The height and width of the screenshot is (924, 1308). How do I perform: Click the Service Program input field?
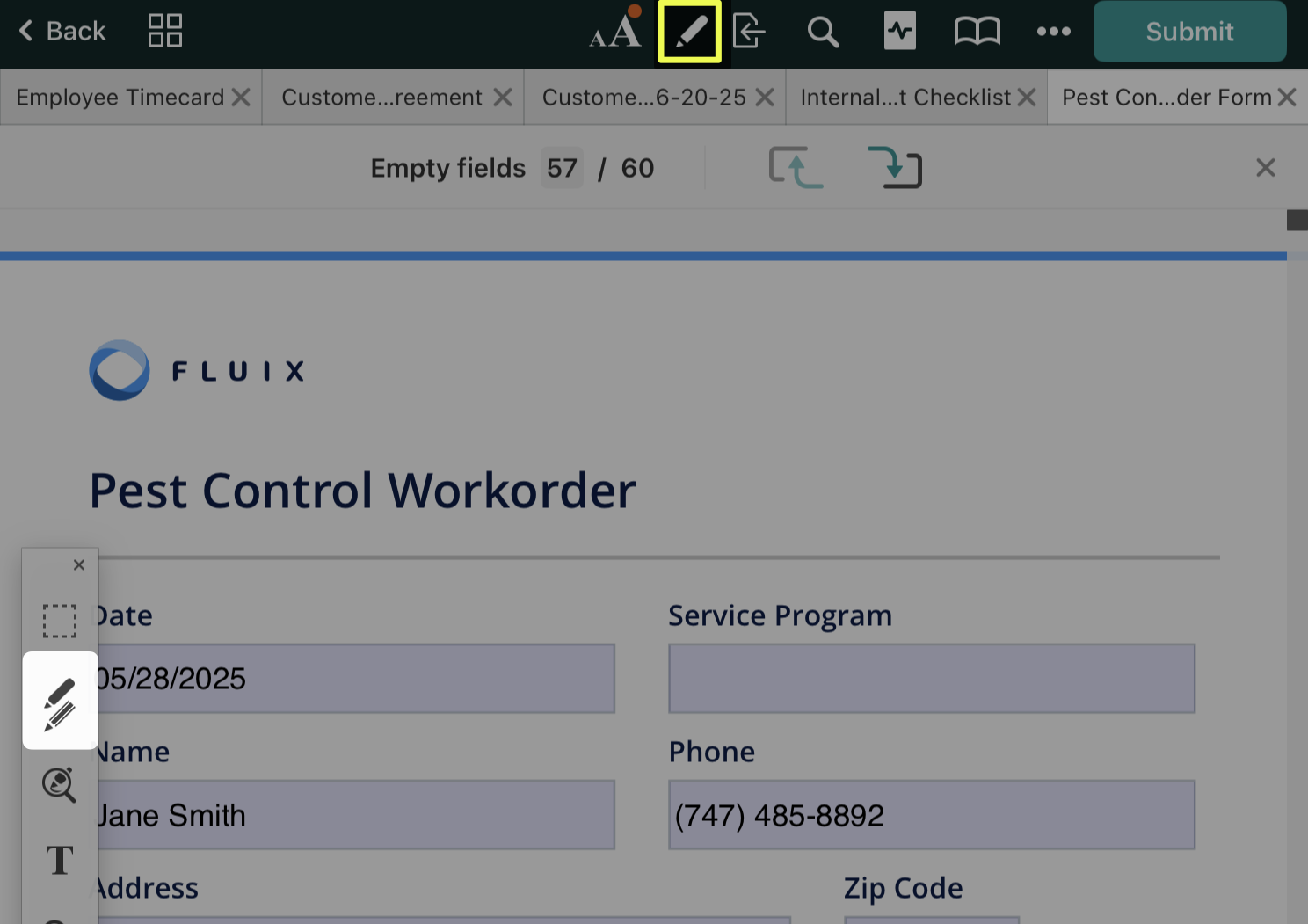[x=931, y=679]
